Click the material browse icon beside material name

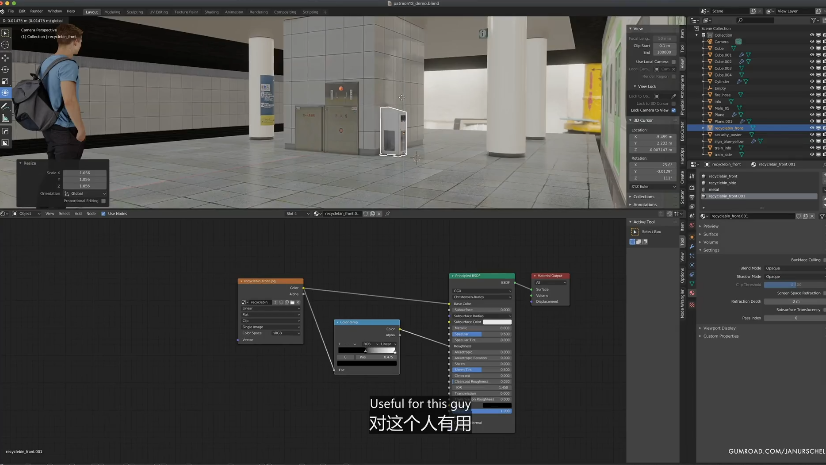(x=703, y=216)
